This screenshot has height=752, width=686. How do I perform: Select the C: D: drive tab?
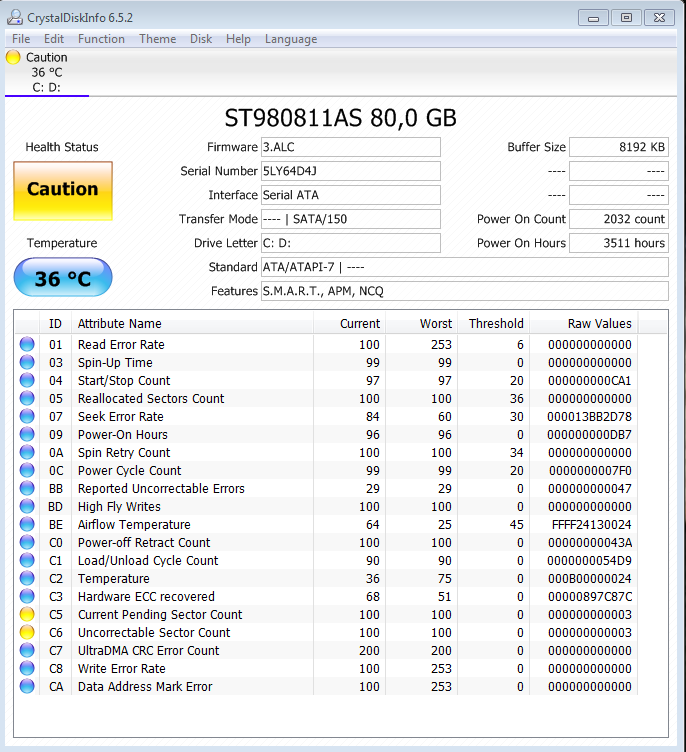click(x=47, y=72)
